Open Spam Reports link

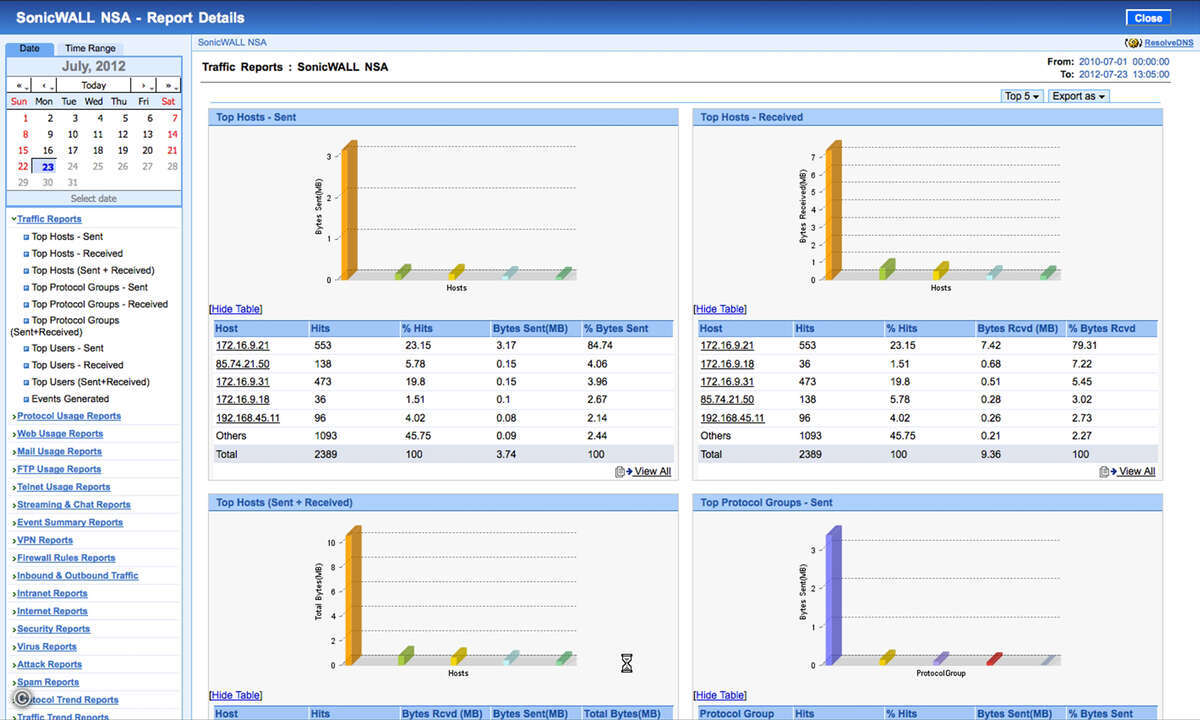(47, 682)
